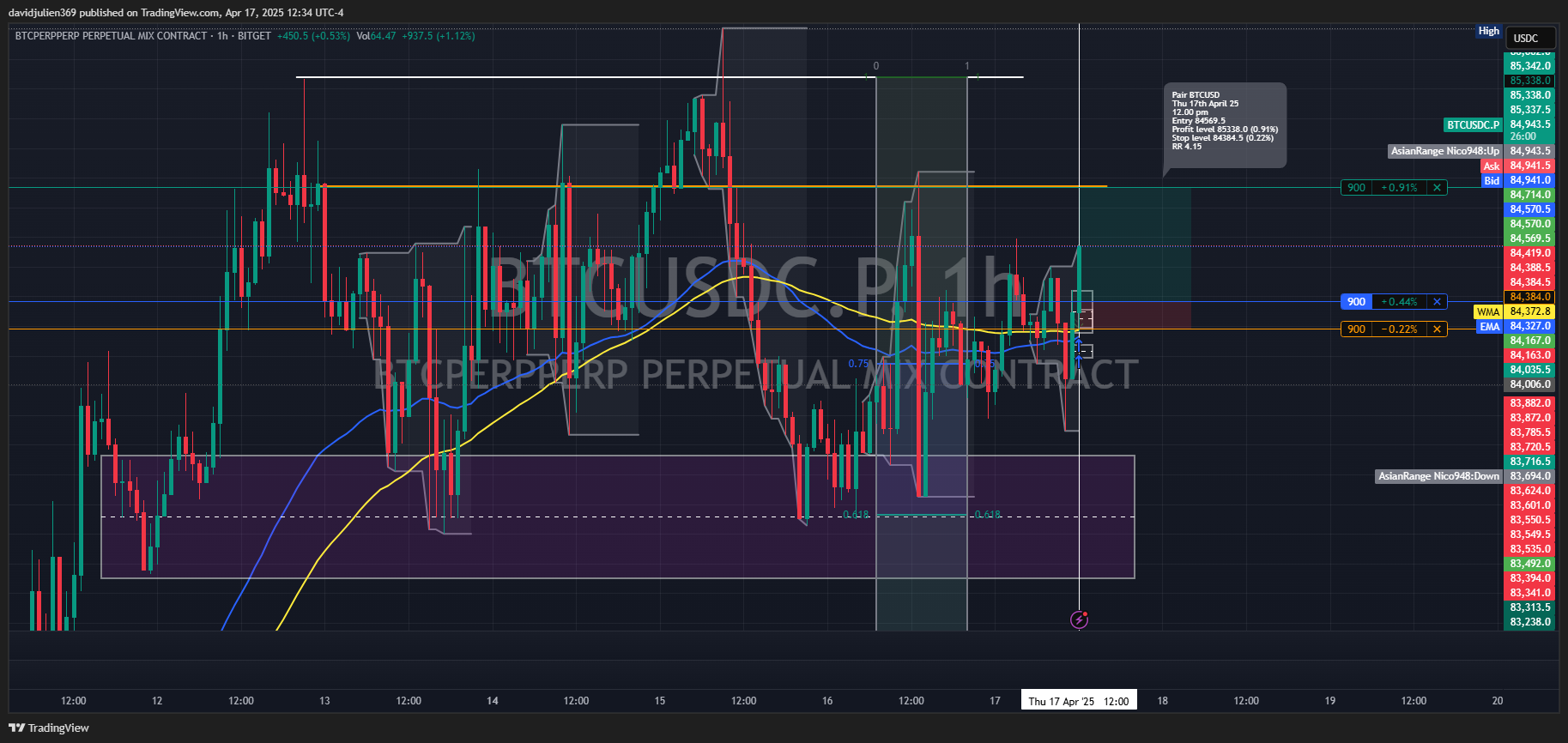Click the BTCUSDC.P symbol price tag
1568x743 pixels.
1474,125
